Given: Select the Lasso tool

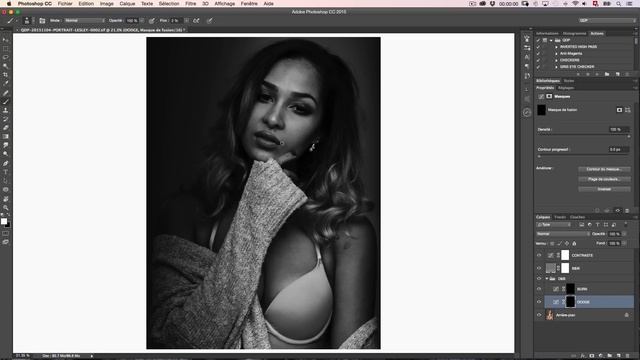Looking at the screenshot, I should click(x=5, y=57).
